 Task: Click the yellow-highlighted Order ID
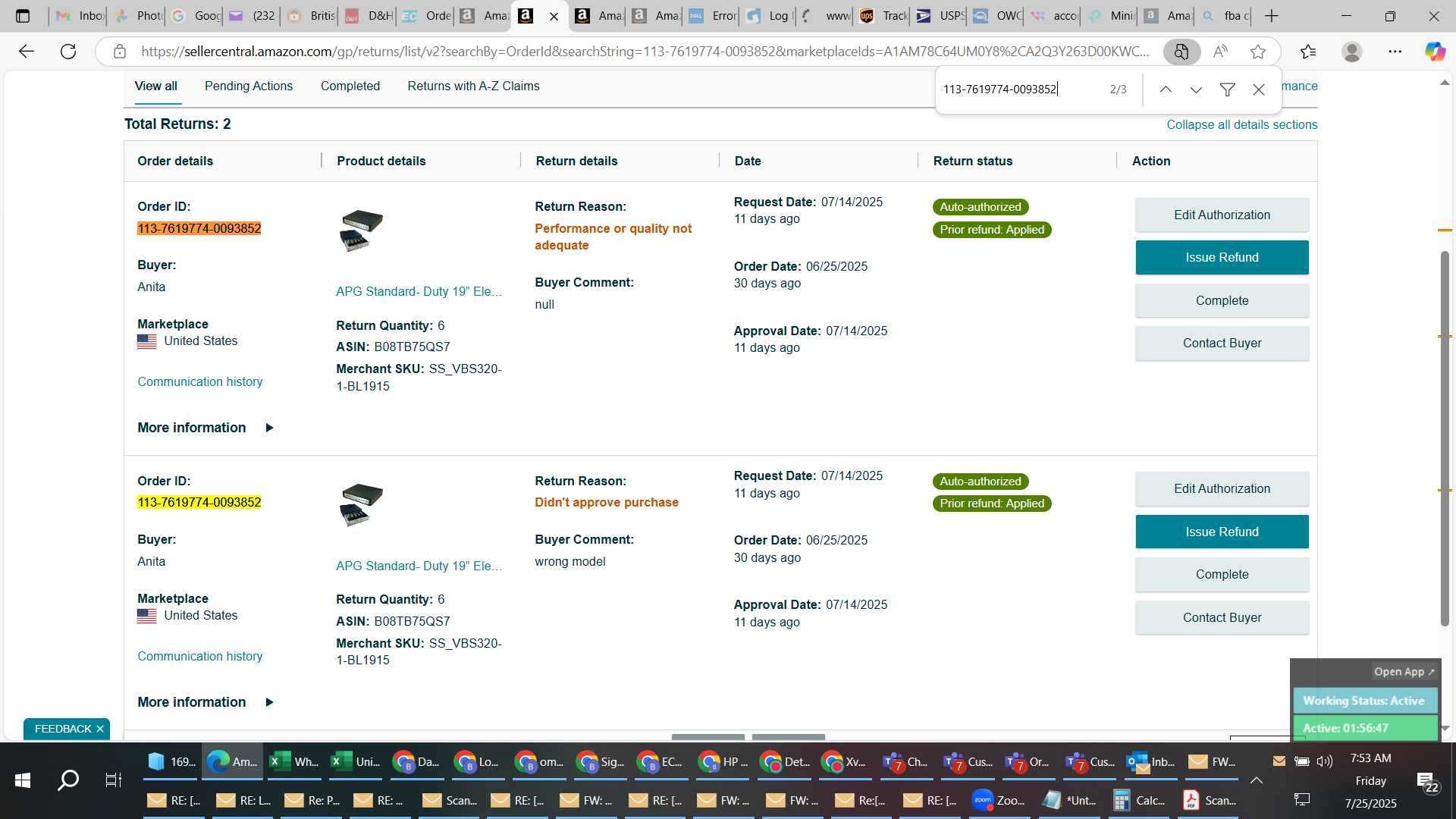point(199,503)
